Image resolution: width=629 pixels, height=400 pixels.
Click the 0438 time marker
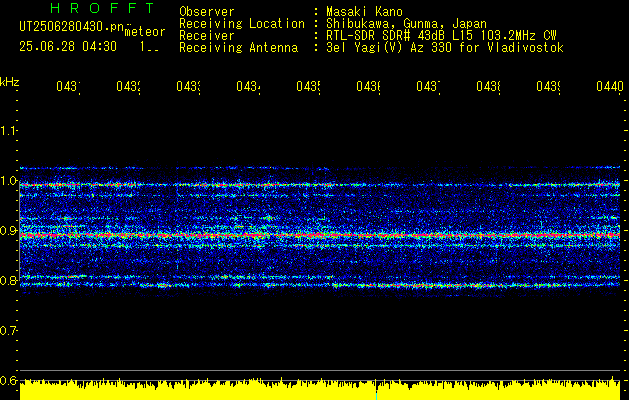coord(488,86)
